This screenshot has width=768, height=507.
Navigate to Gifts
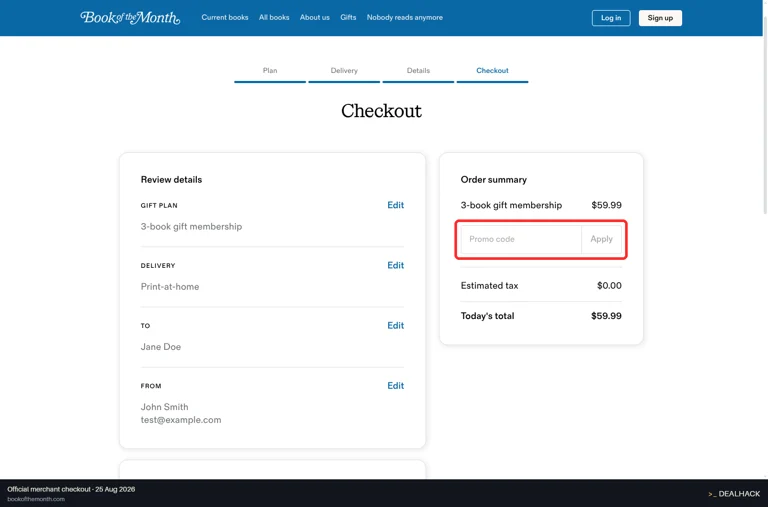pyautogui.click(x=348, y=18)
